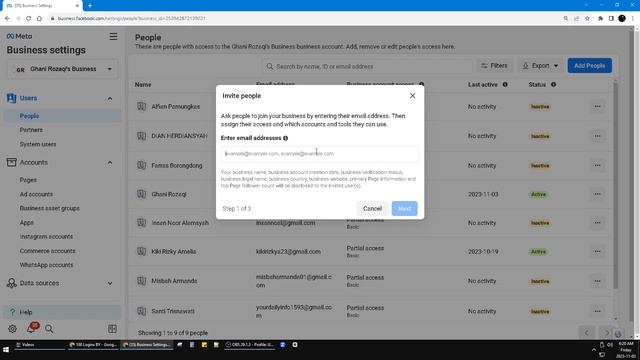This screenshot has width=640, height=360.
Task: Click the Next button in dialog
Action: click(404, 209)
